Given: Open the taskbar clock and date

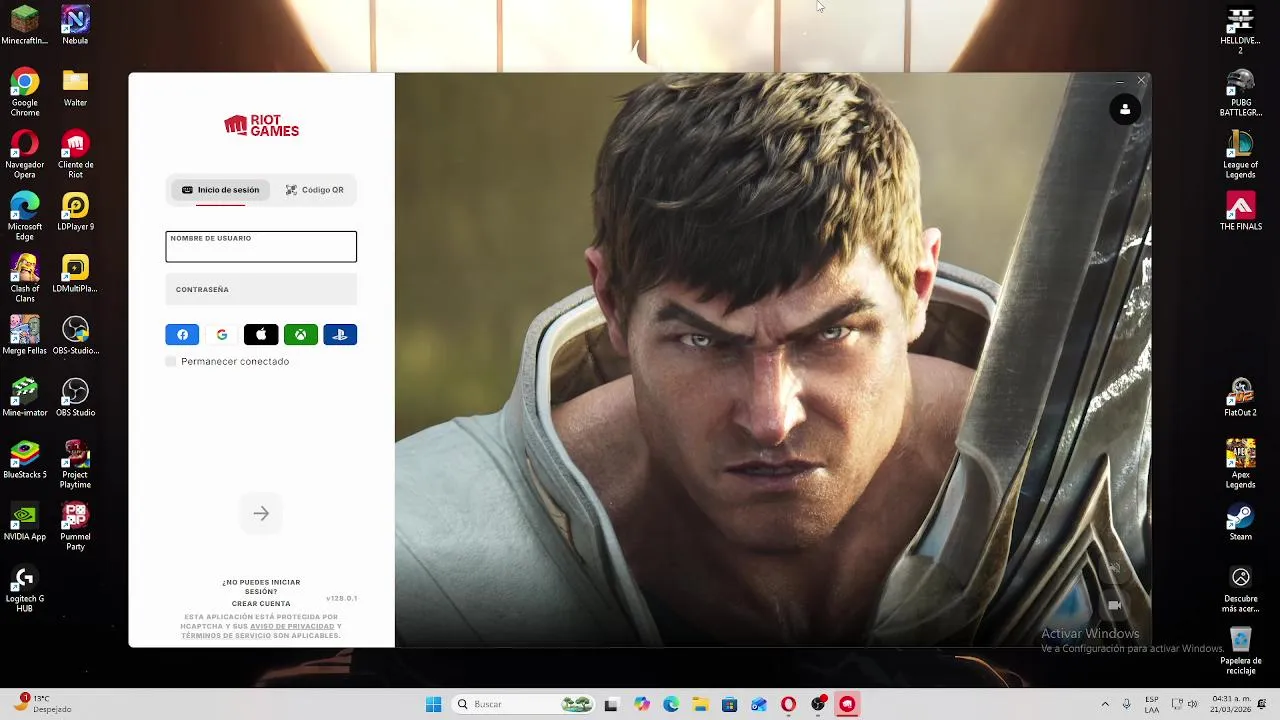Looking at the screenshot, I should (1229, 704).
